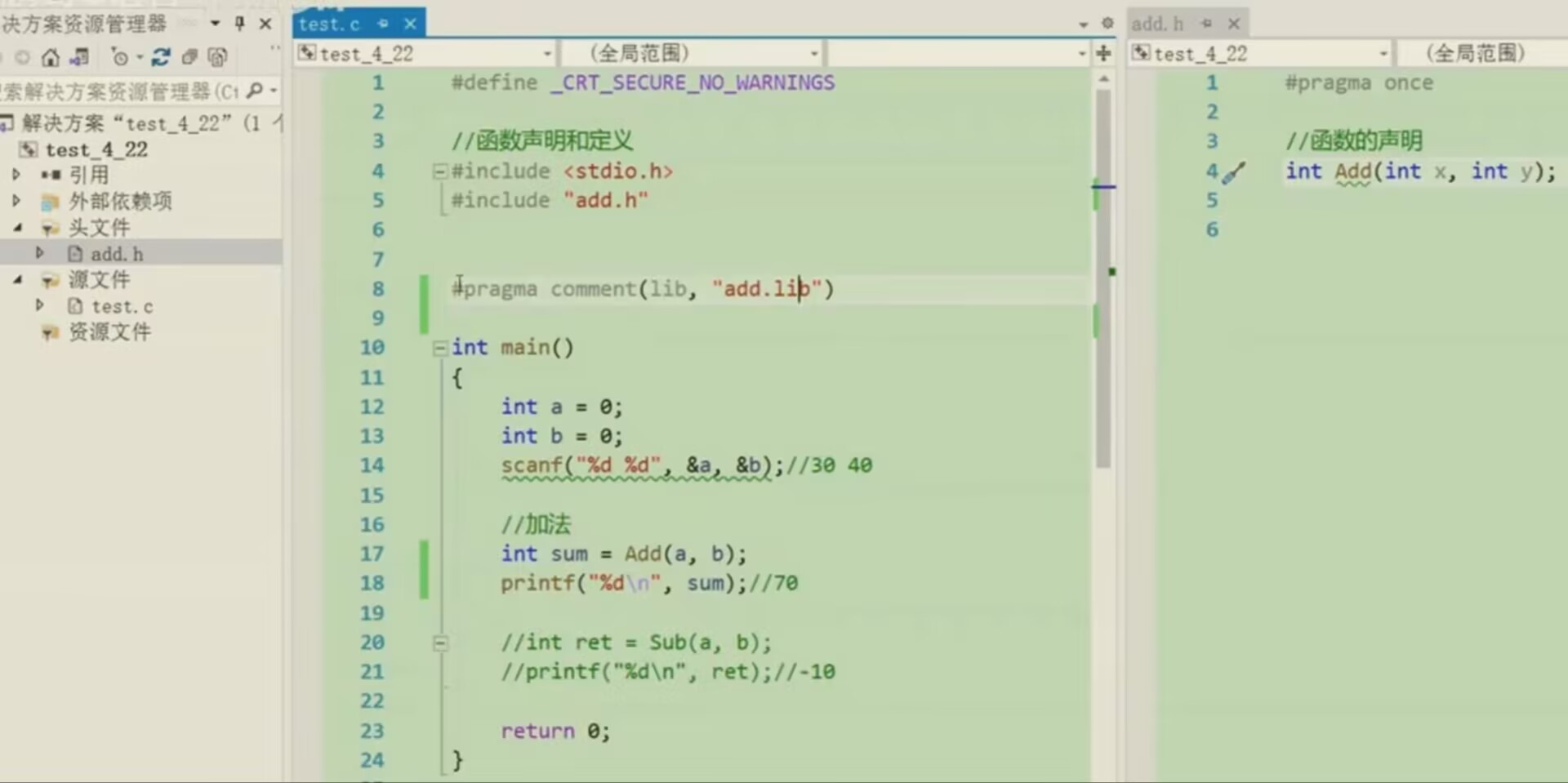Click the 外部依赖项 folder icon
The height and width of the screenshot is (783, 1568).
(50, 202)
